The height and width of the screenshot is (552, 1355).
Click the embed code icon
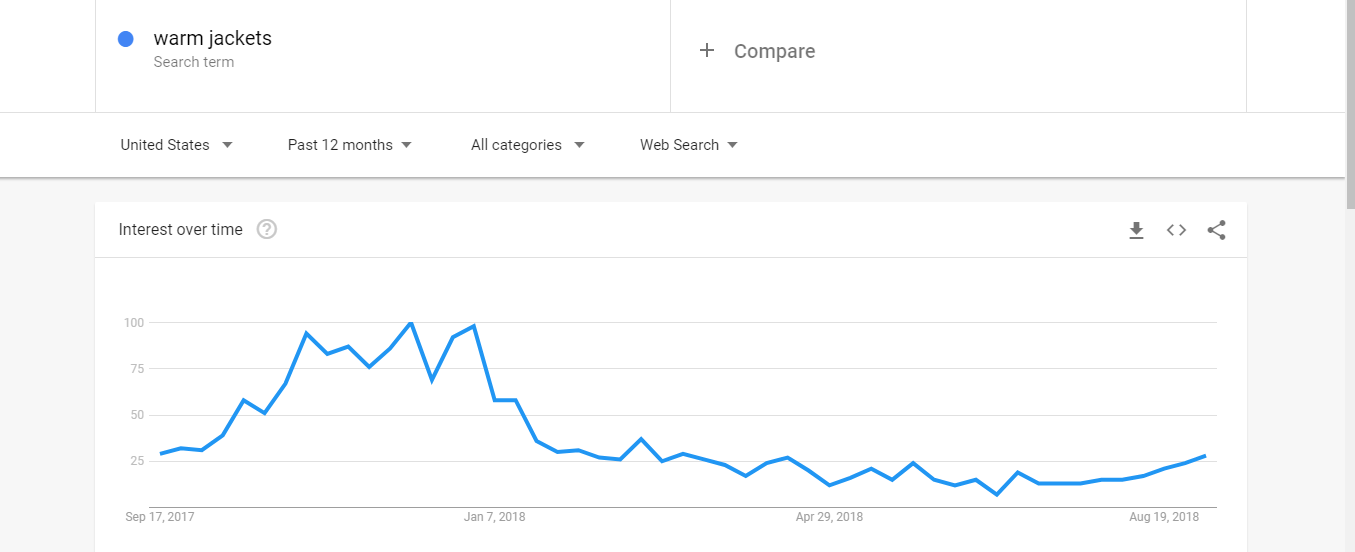(1176, 230)
